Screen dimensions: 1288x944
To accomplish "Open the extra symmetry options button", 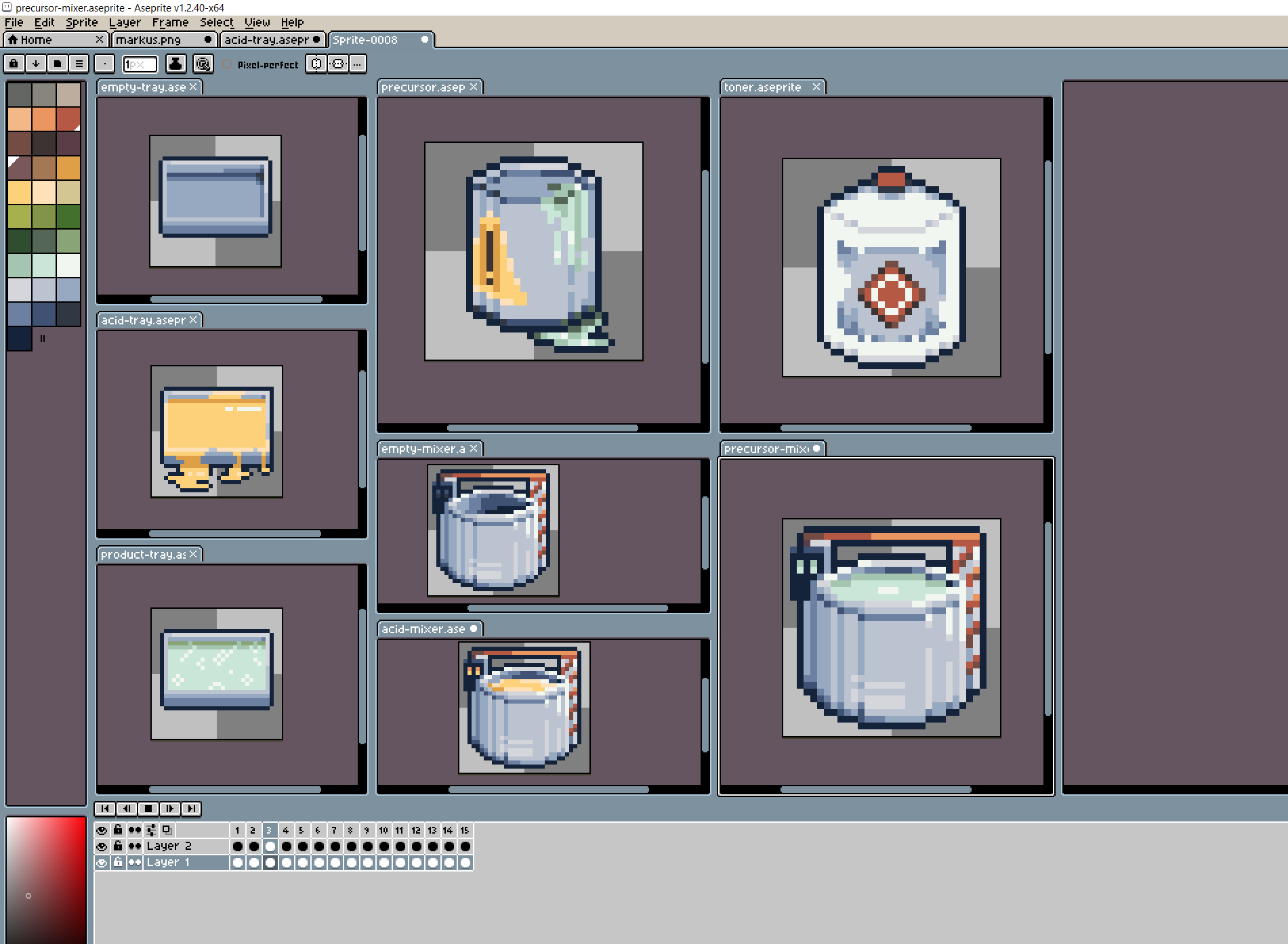I will [x=358, y=64].
